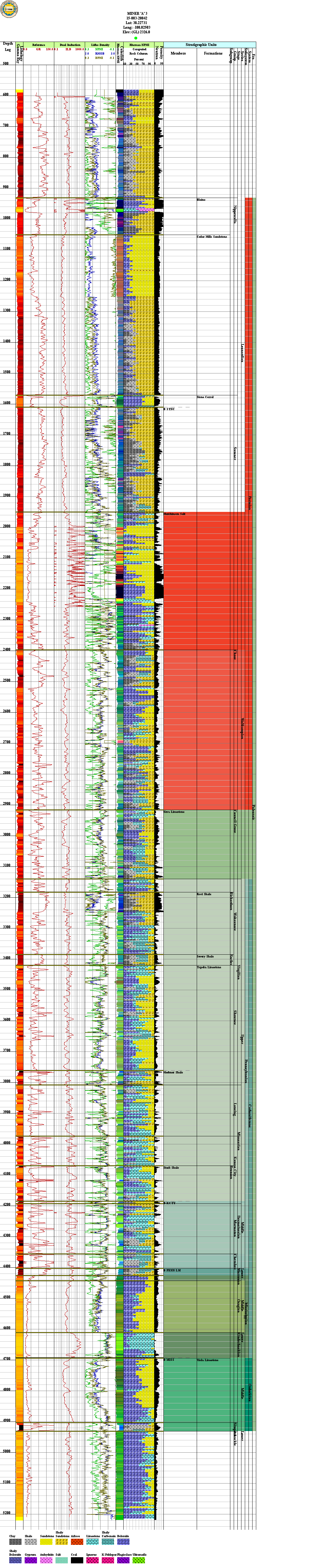Click the Dolomite swatch in the legend

coord(123,1542)
